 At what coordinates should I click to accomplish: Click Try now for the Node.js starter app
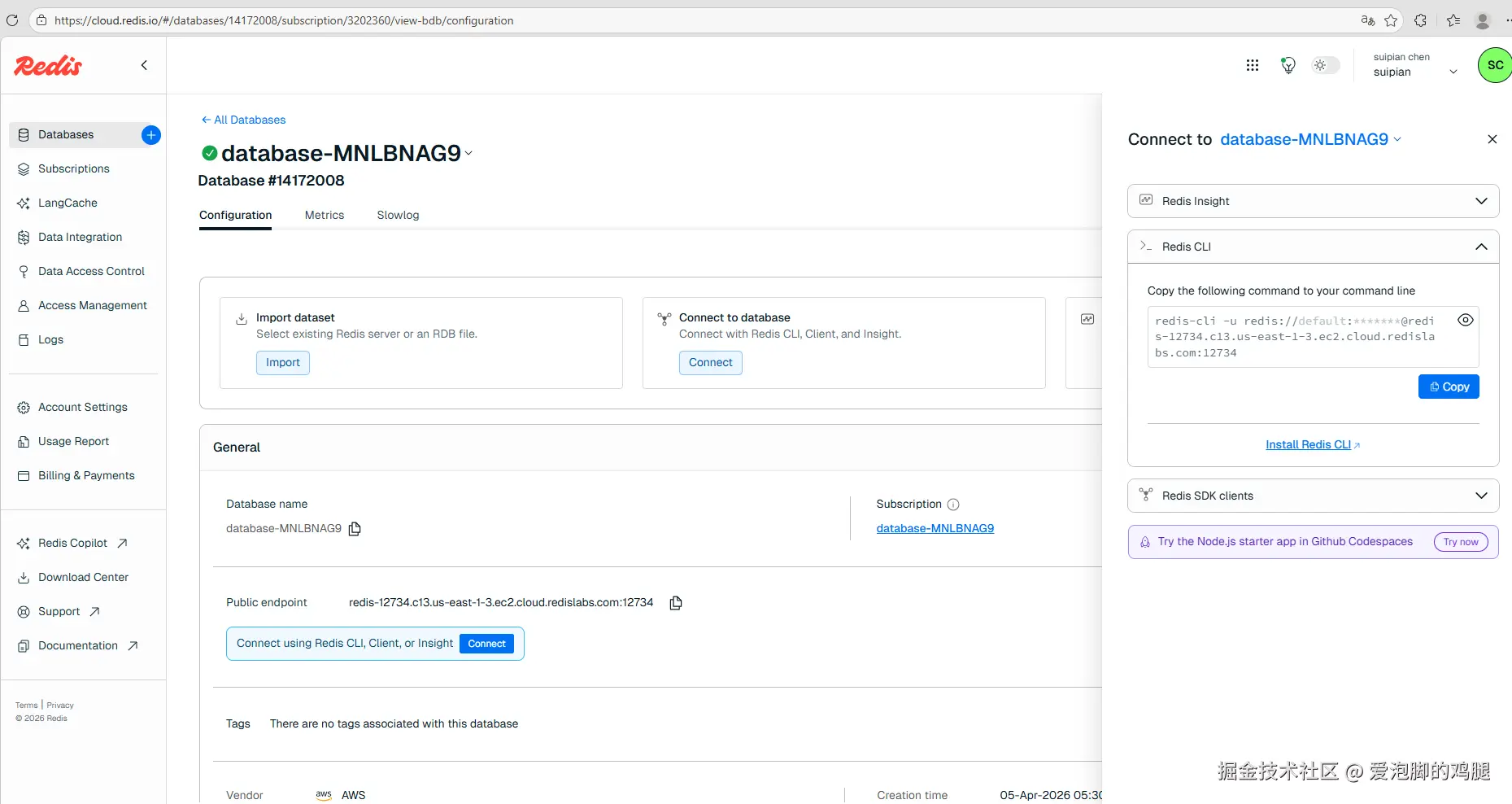point(1461,542)
